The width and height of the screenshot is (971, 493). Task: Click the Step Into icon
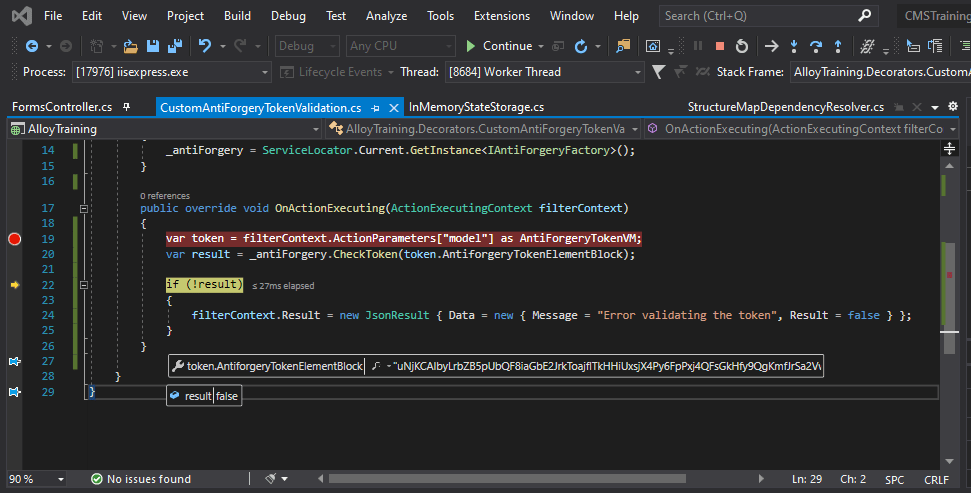(794, 46)
